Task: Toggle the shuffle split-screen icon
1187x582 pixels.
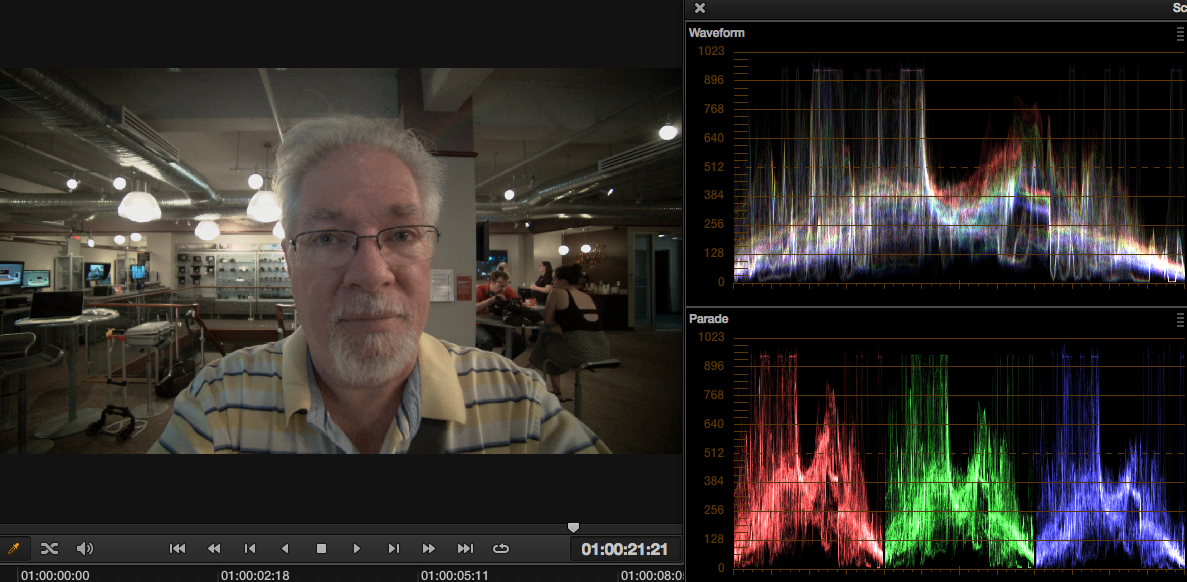Action: (x=49, y=549)
